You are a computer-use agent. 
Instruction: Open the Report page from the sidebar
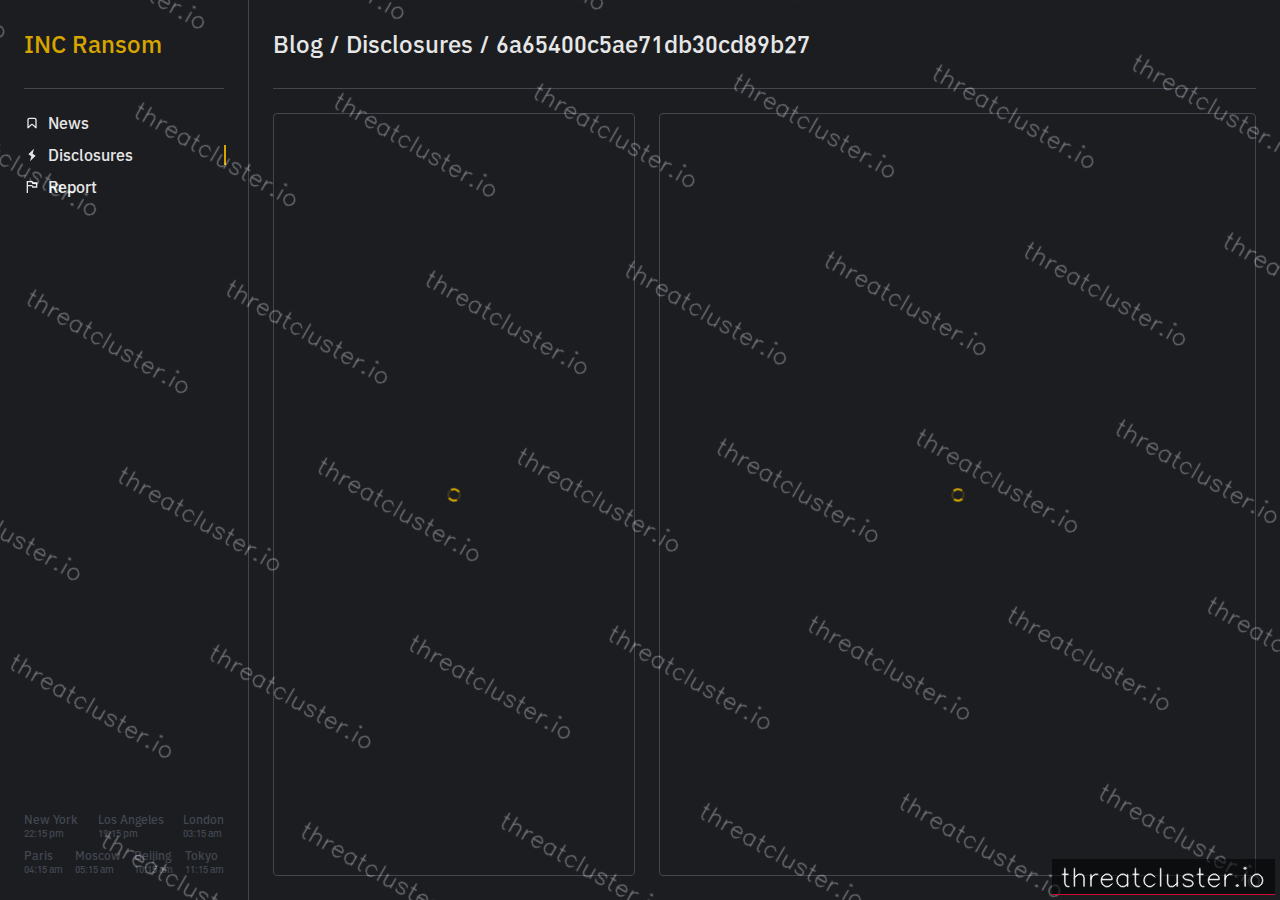72,187
